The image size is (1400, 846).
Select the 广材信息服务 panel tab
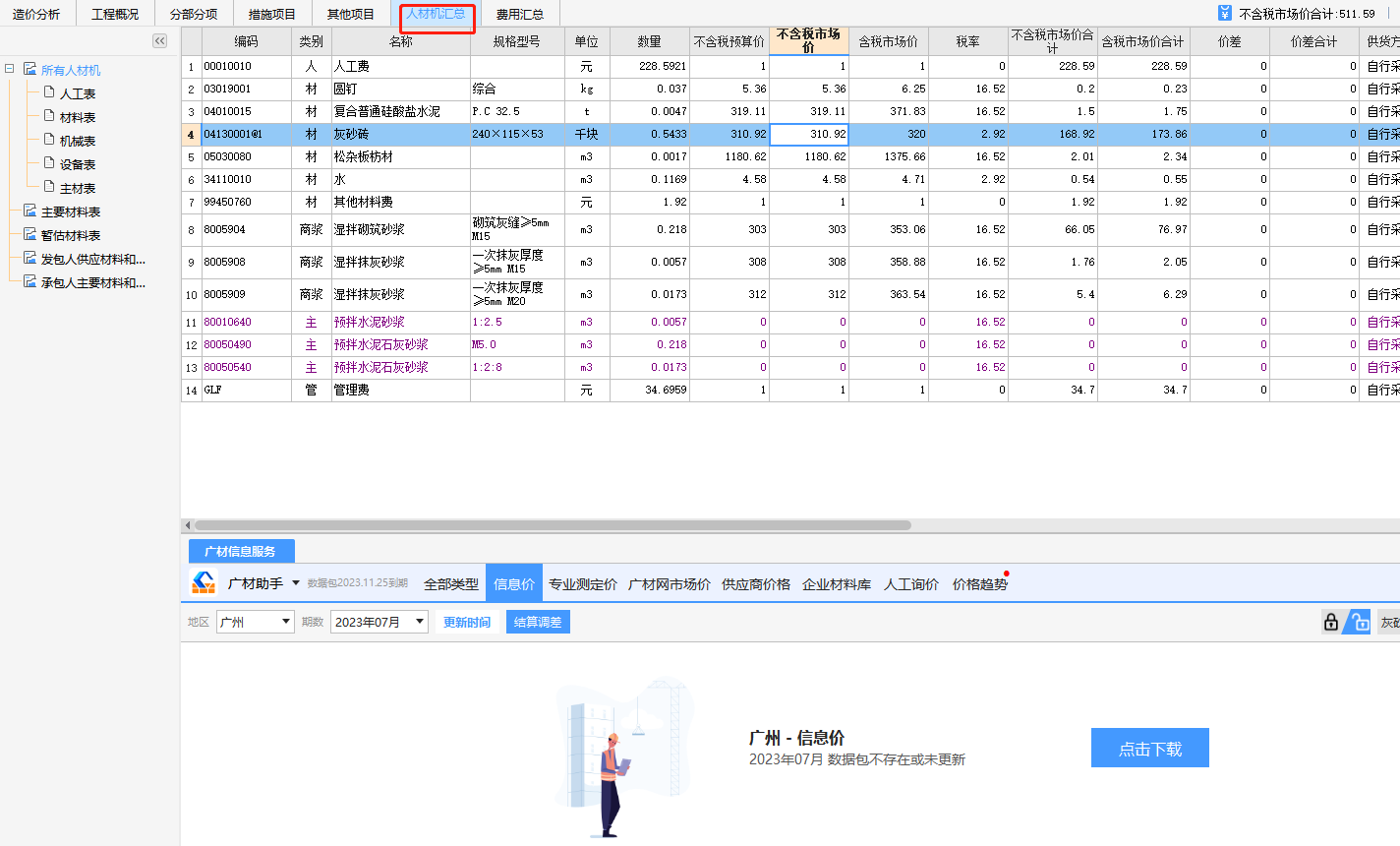(241, 551)
